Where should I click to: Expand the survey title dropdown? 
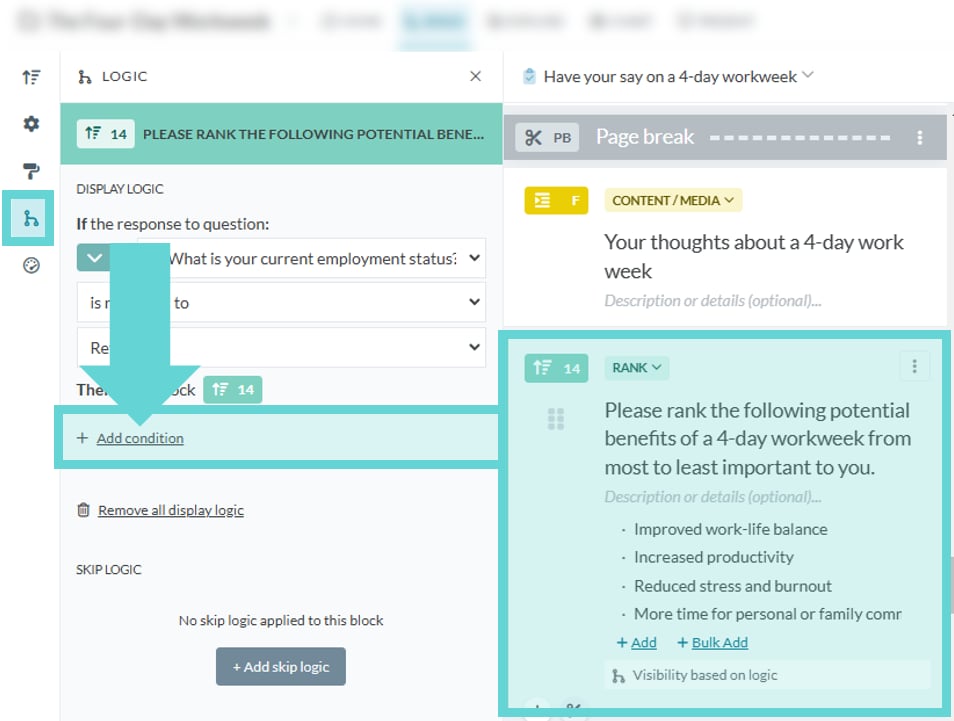[x=808, y=75]
